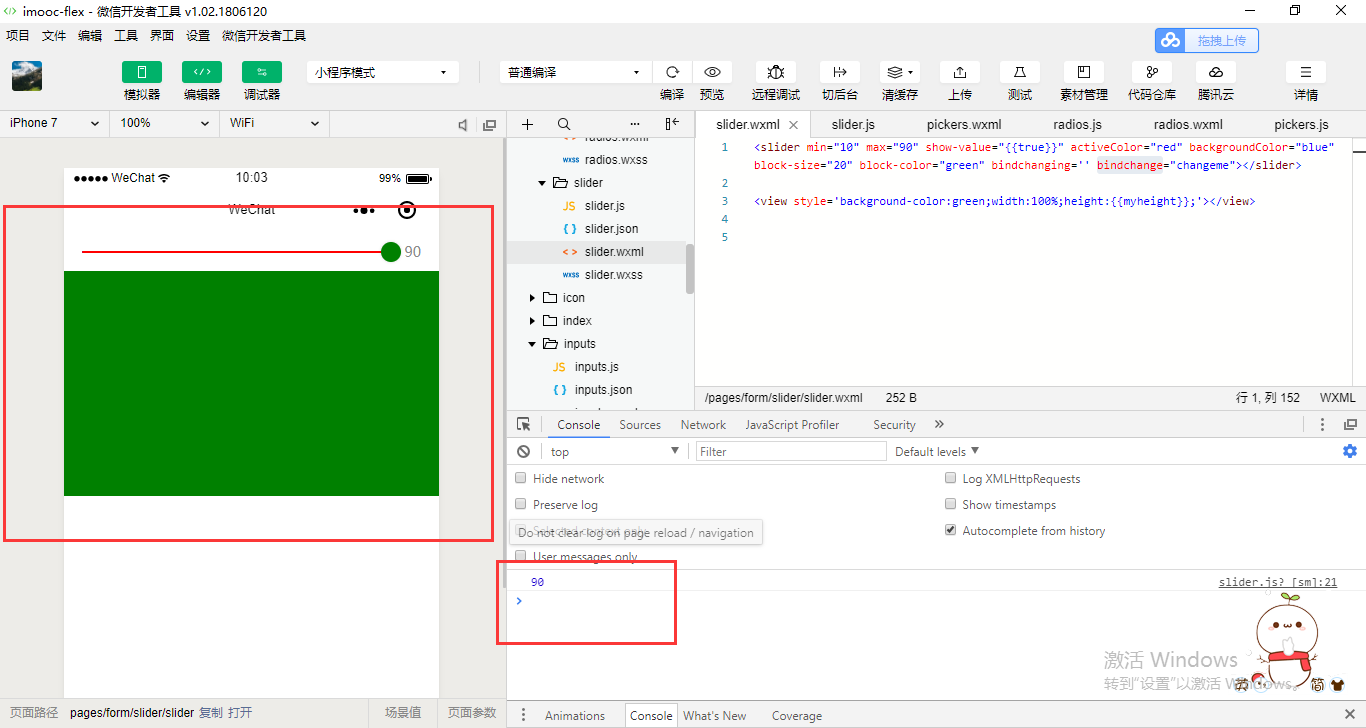Toggle the debugger panel button
Image resolution: width=1366 pixels, height=728 pixels.
click(x=262, y=72)
